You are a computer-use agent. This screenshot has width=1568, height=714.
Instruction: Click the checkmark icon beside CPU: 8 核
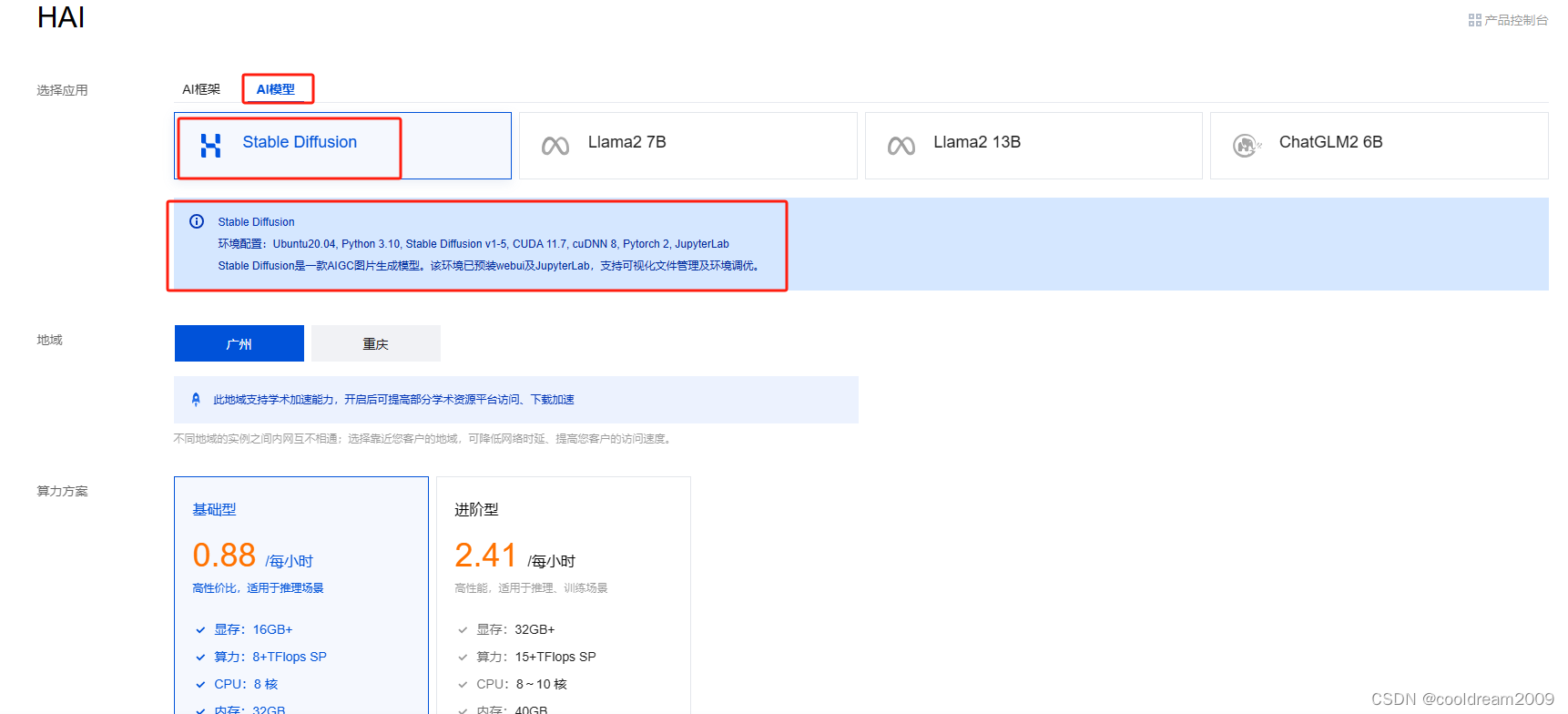click(200, 684)
